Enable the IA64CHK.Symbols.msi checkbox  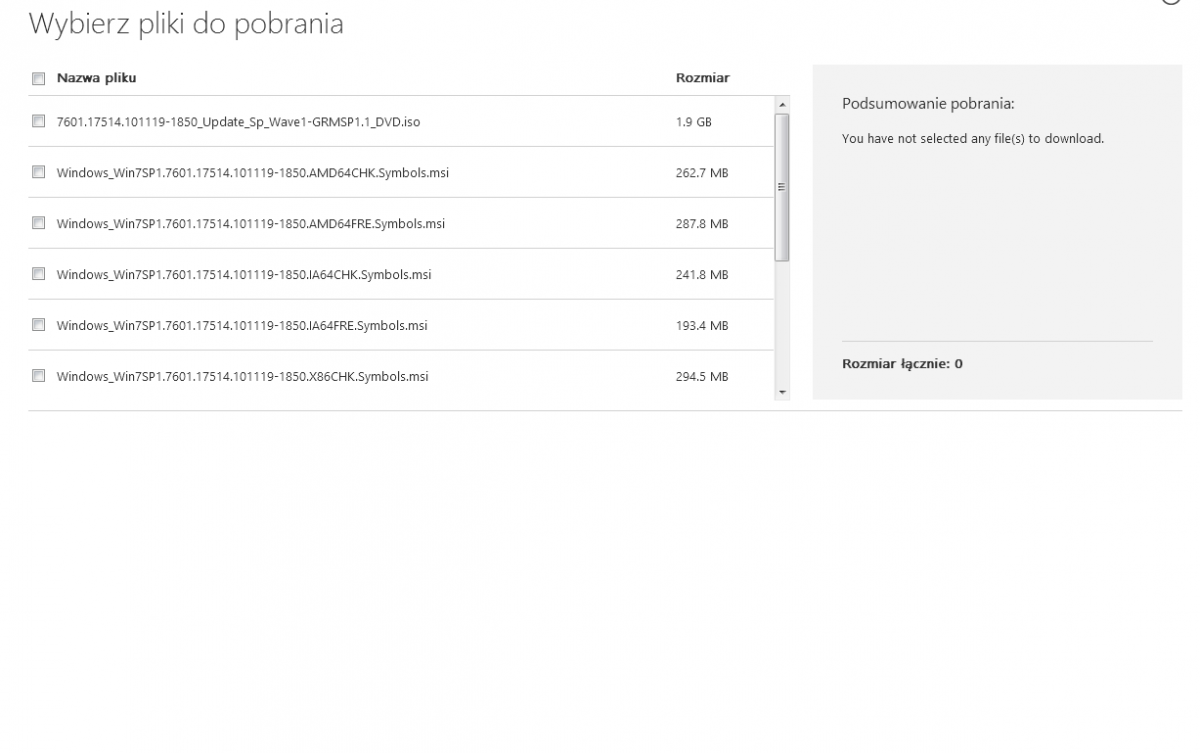pos(38,274)
